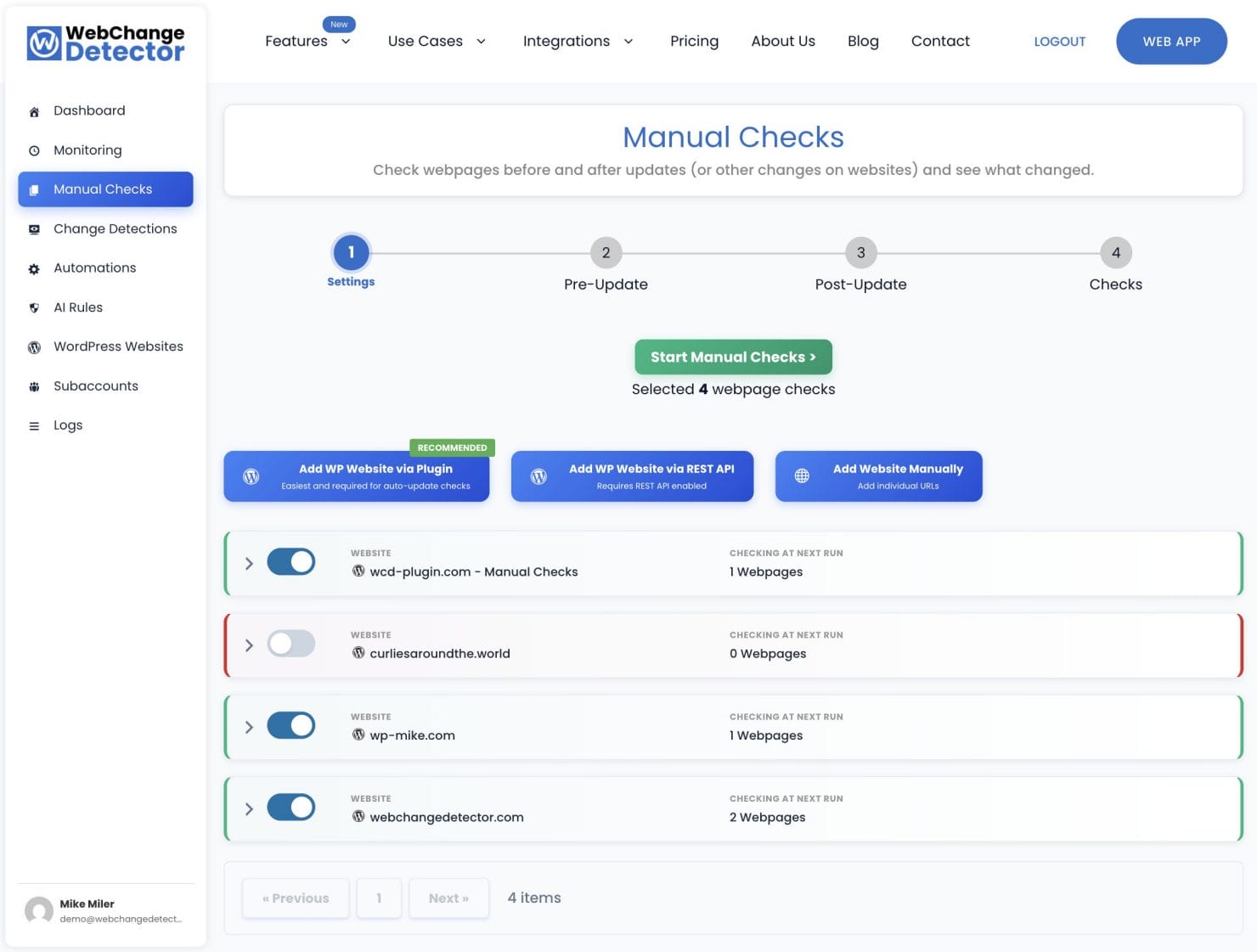
Task: Click the Mike Miler profile avatar
Action: click(39, 910)
